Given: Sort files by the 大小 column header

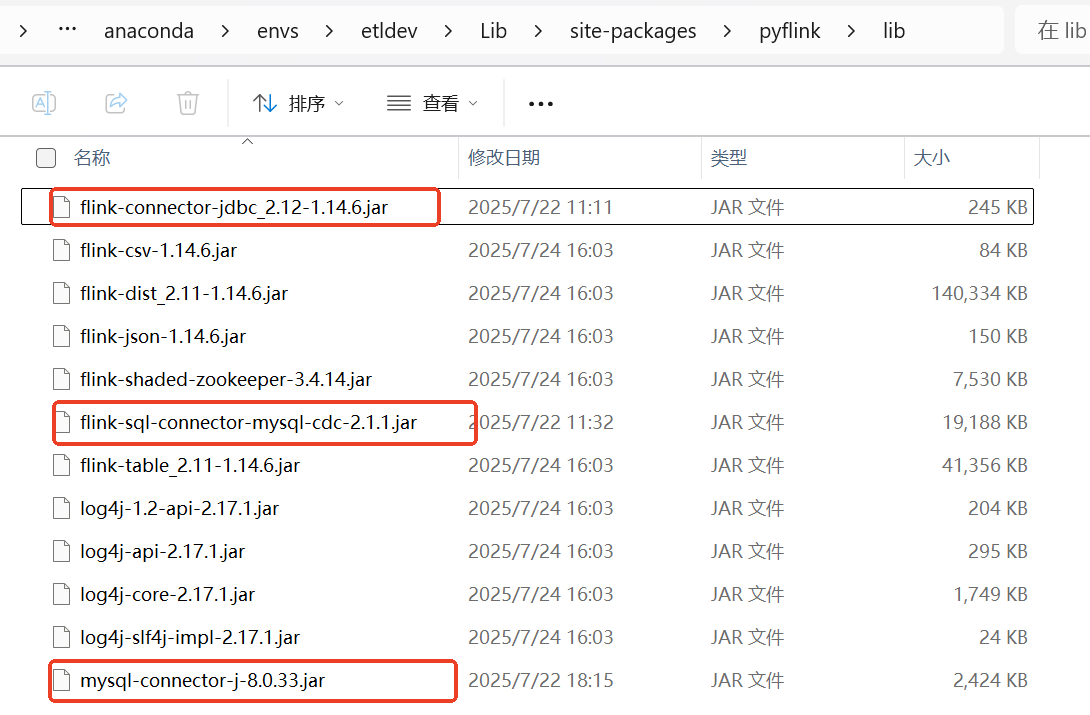Looking at the screenshot, I should tap(930, 158).
